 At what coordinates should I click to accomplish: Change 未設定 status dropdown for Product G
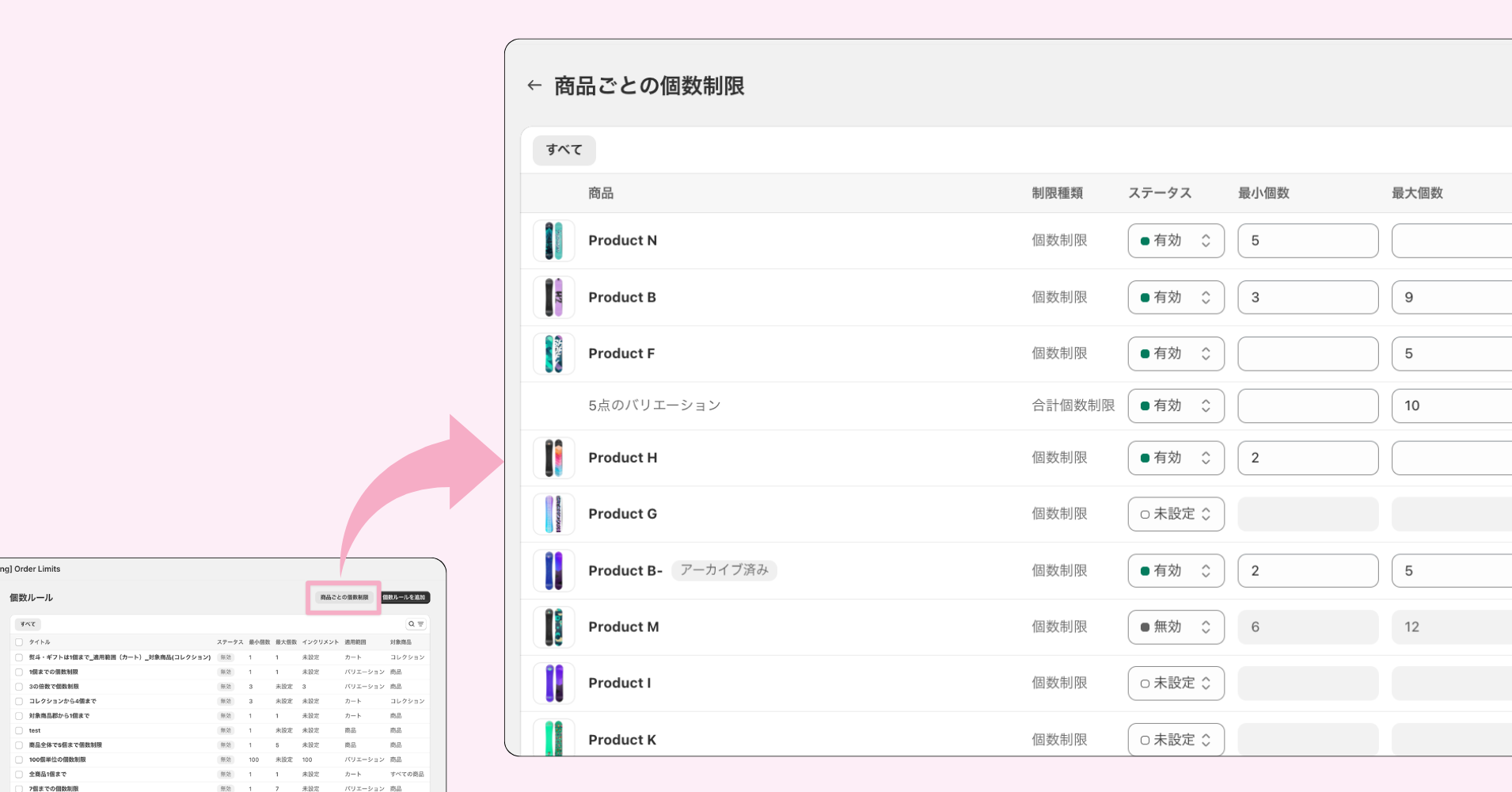coord(1176,514)
